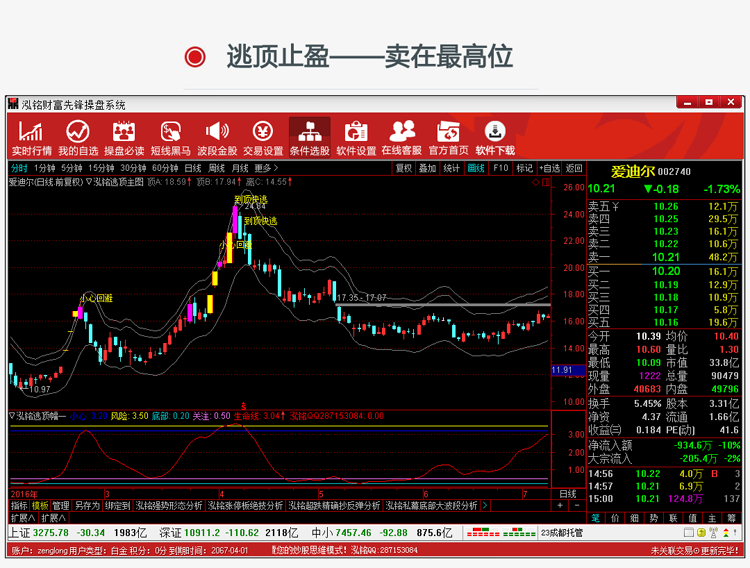Switch to 1分钟 timeframe
The image size is (750, 568).
pos(44,168)
